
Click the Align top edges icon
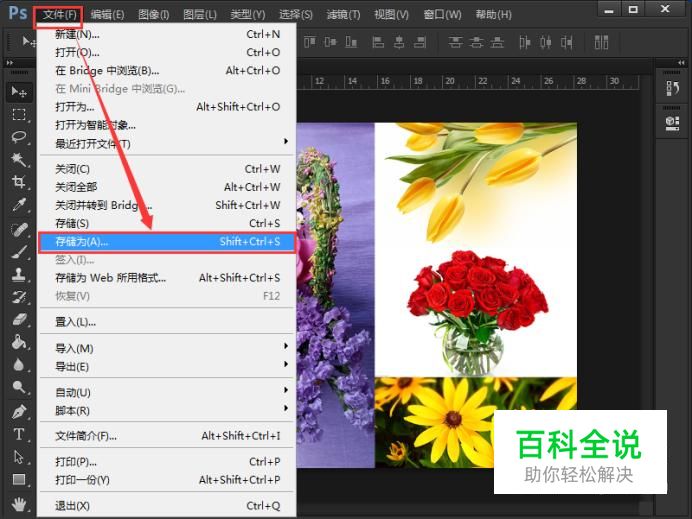(310, 42)
